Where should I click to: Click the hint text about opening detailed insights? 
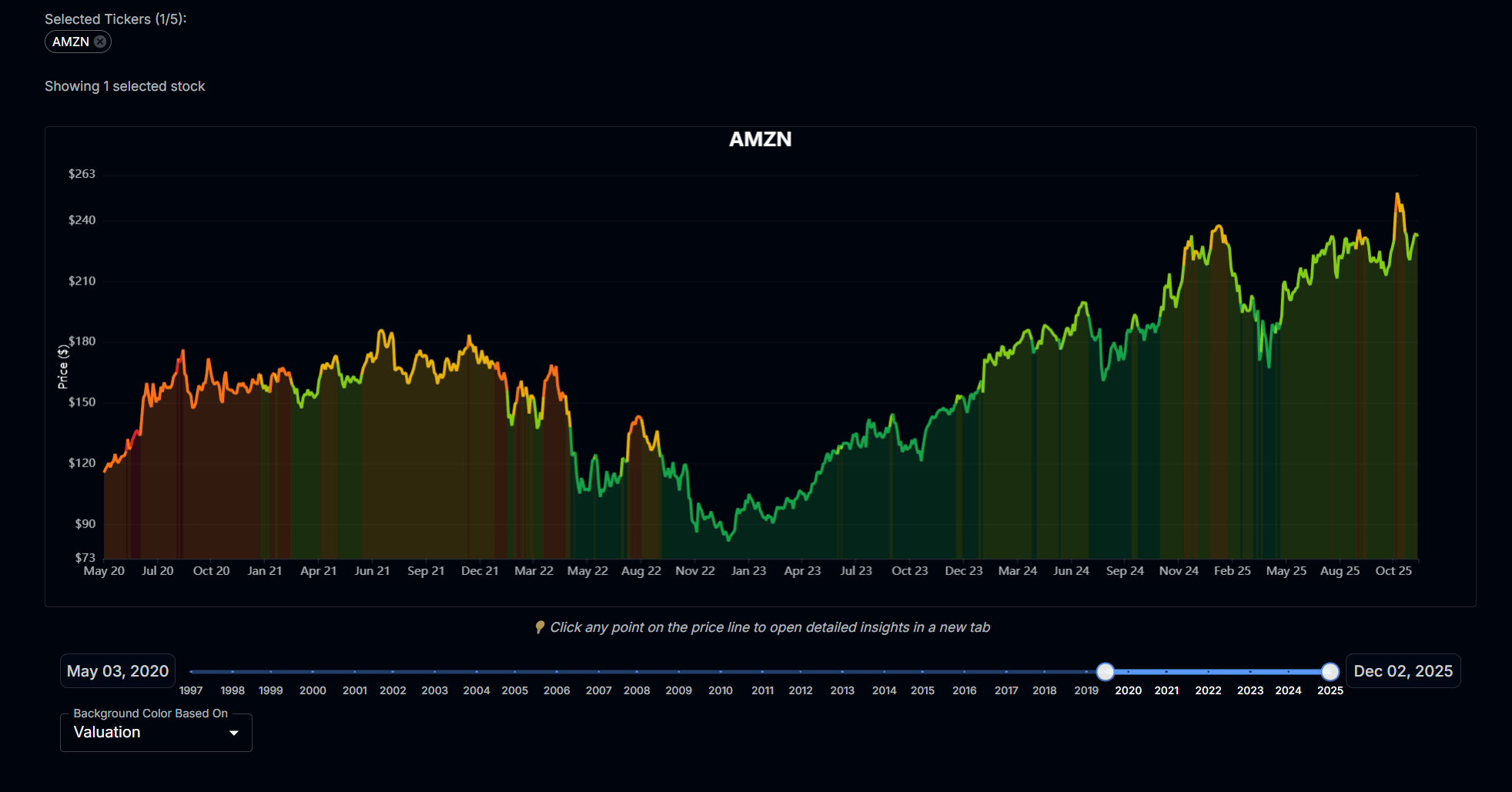(x=769, y=627)
